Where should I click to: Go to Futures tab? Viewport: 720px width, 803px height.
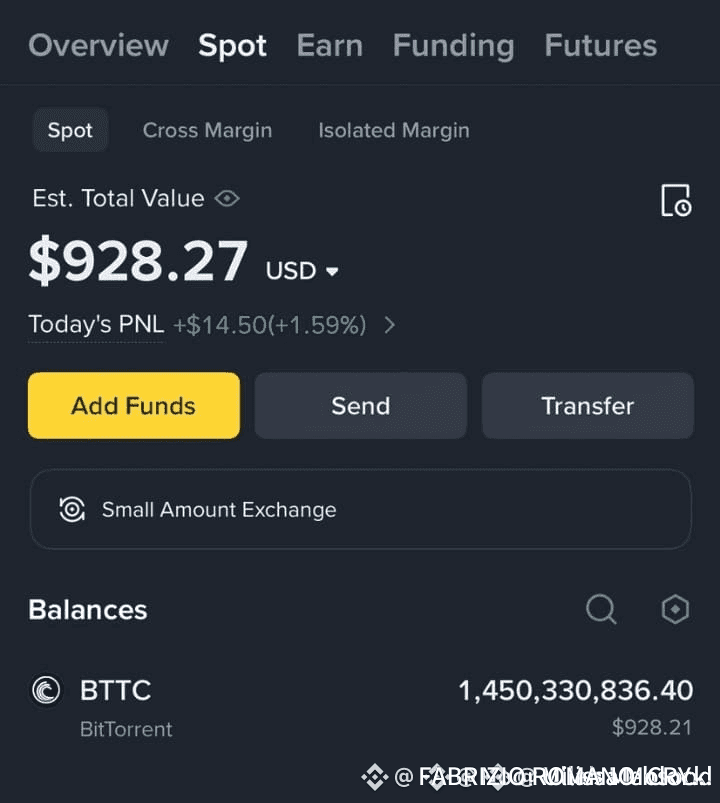[600, 45]
